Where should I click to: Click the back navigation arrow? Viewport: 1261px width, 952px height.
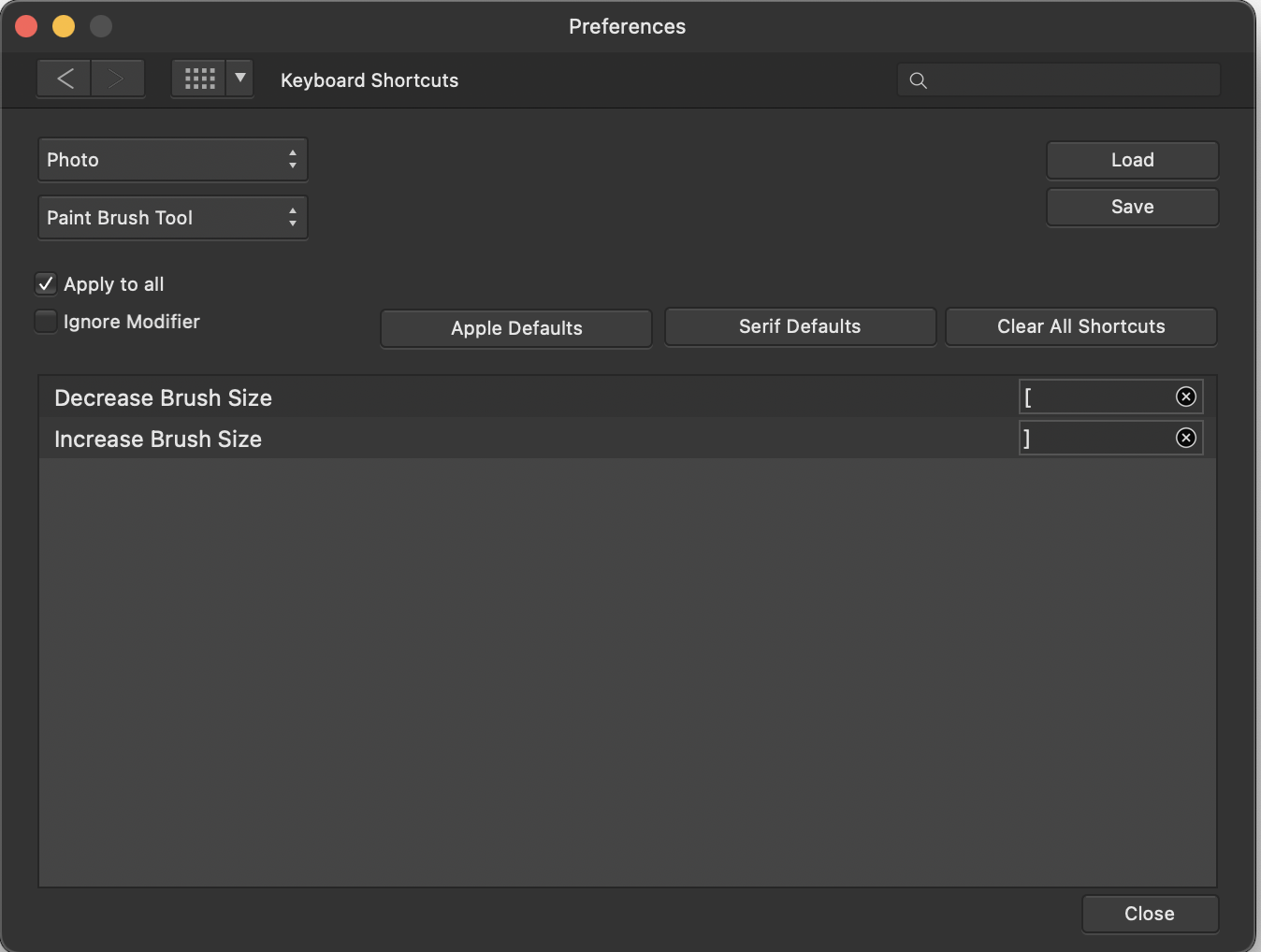click(64, 79)
